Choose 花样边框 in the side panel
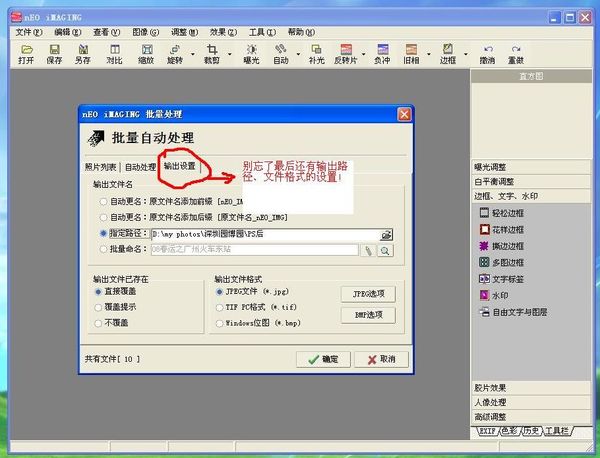 (x=508, y=229)
